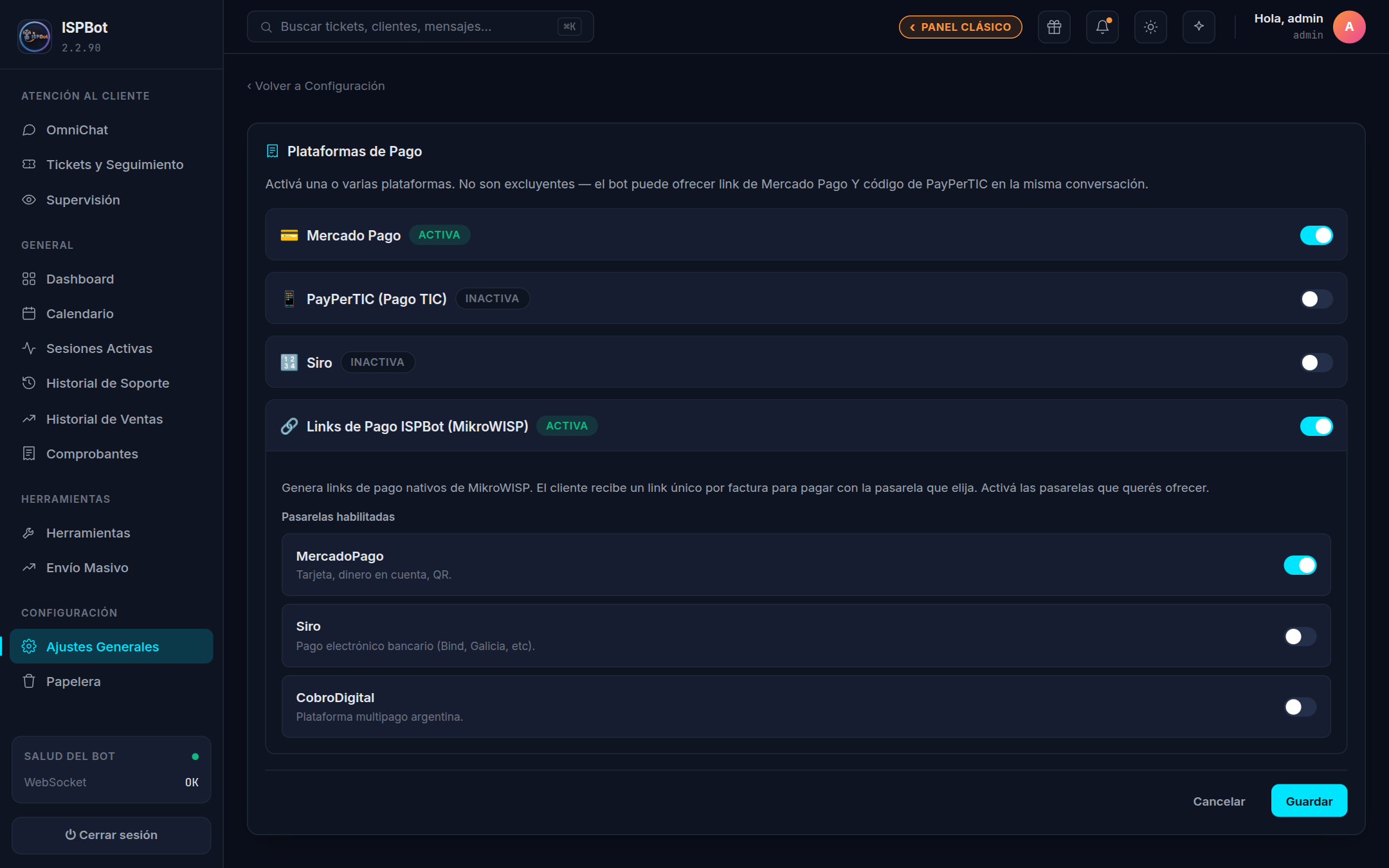Viewport: 1389px width, 868px height.
Task: Click the CobroDigital gateway name
Action: [x=335, y=698]
